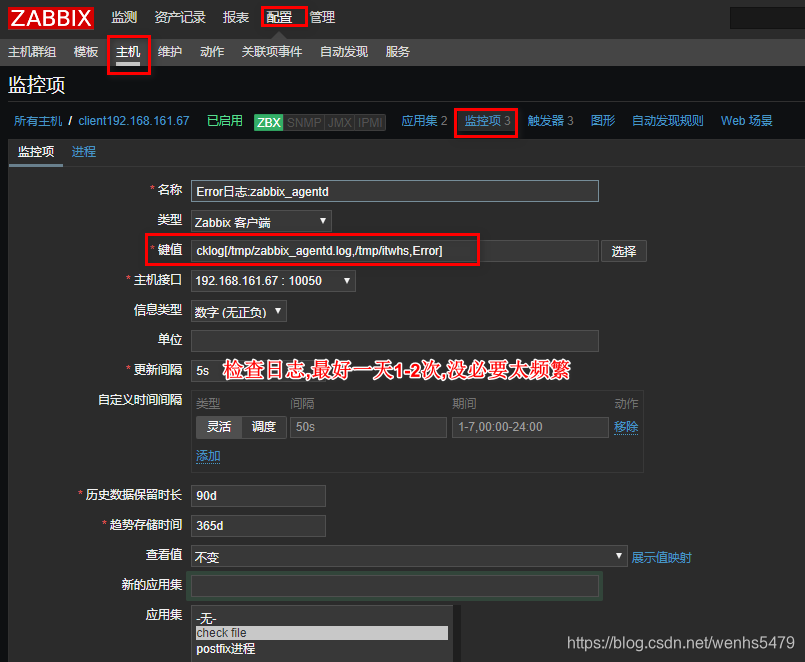Focus the 名称 input field
805x662 pixels.
pyautogui.click(x=394, y=191)
